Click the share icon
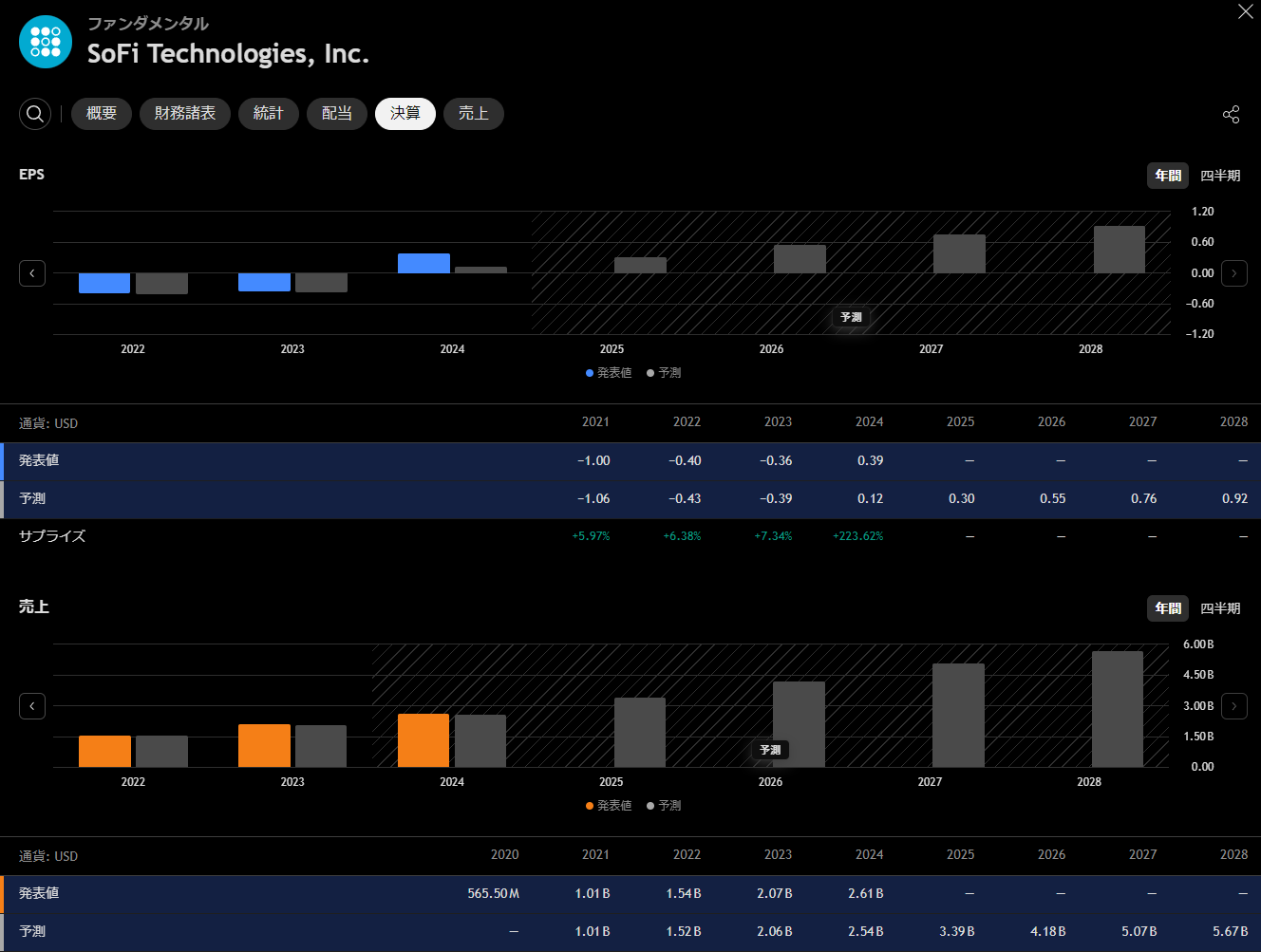The width and height of the screenshot is (1261, 952). [1231, 115]
